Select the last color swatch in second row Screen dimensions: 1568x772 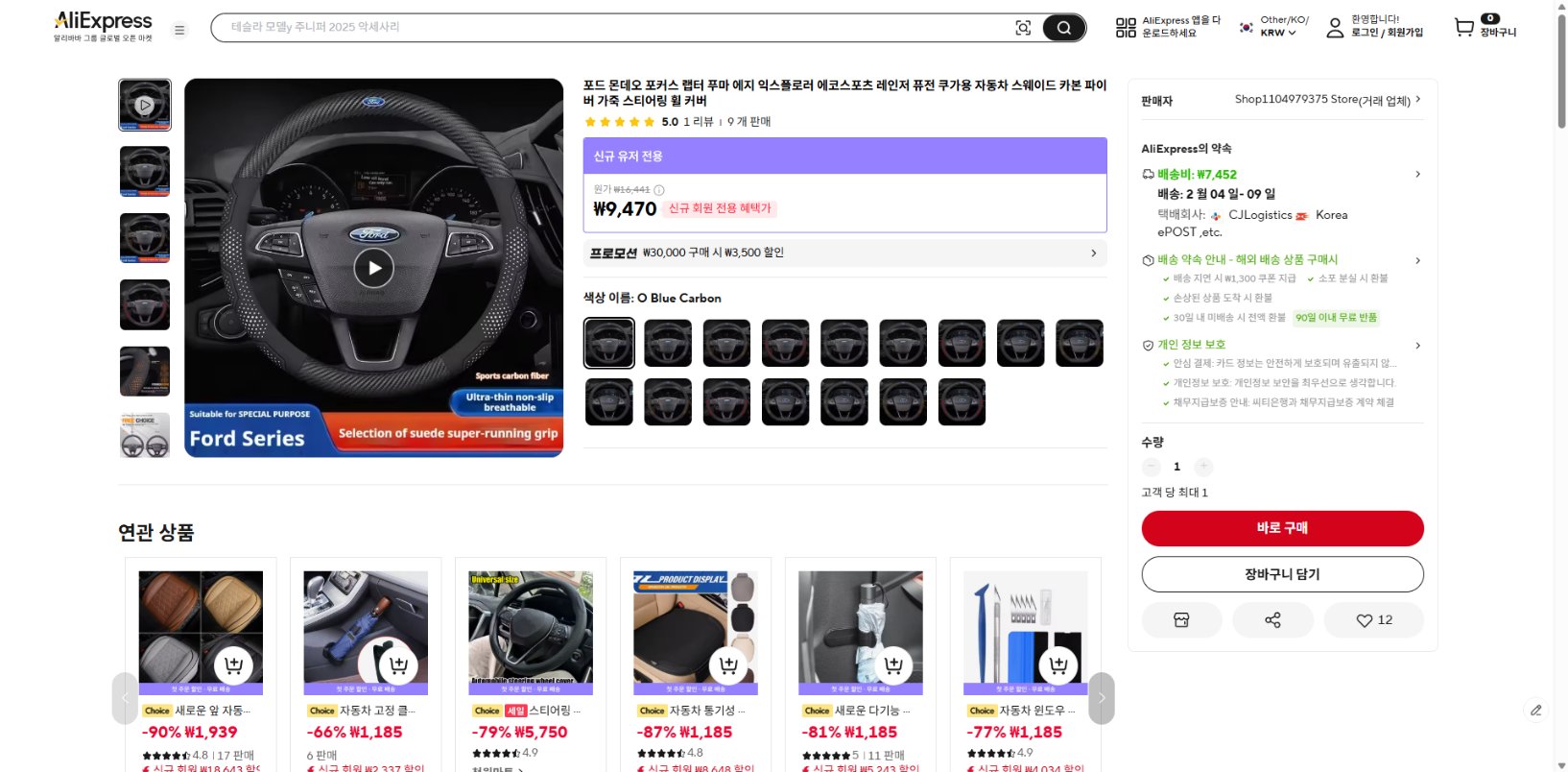[962, 401]
